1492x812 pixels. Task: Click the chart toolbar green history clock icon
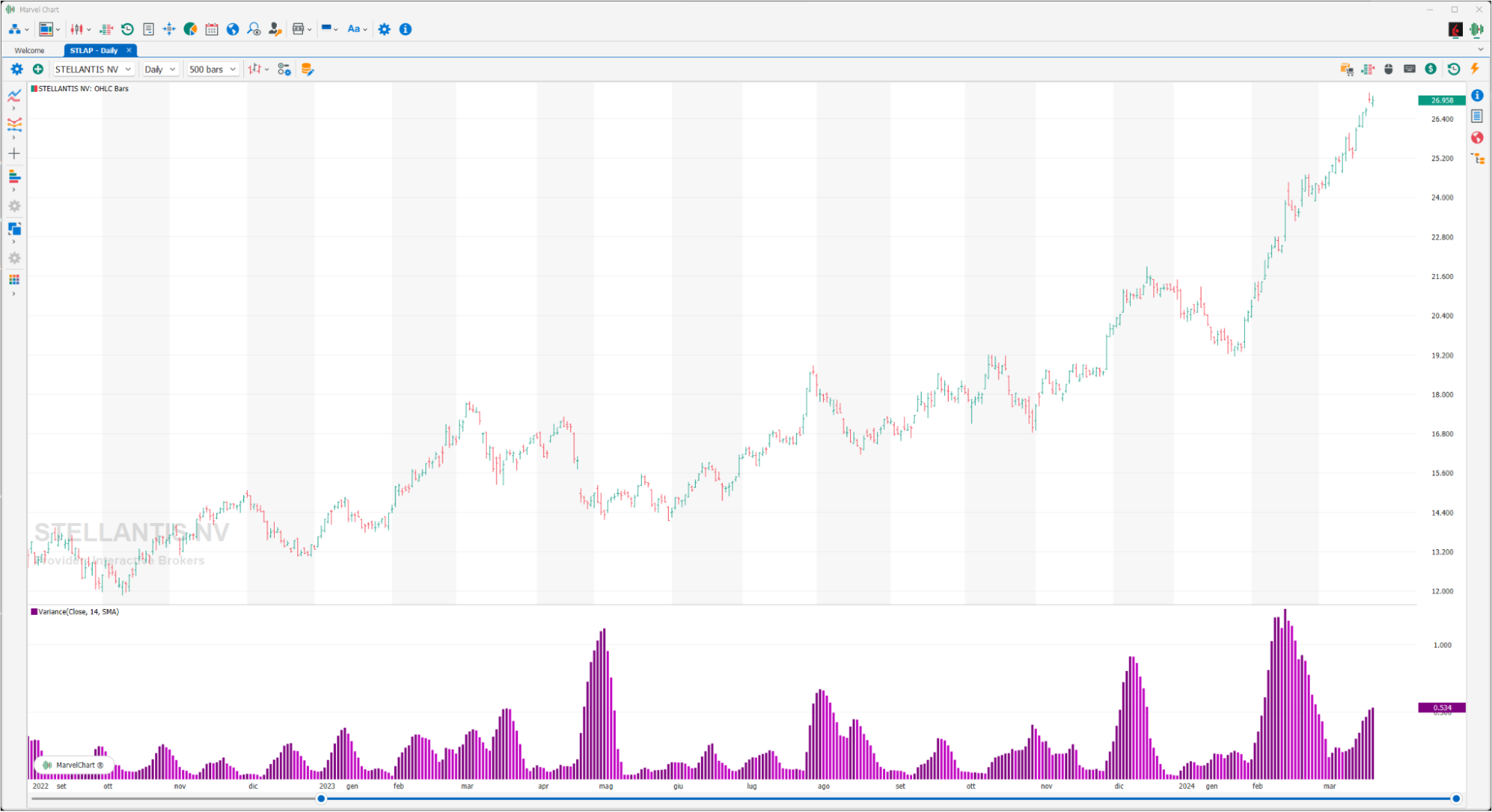[x=1453, y=69]
